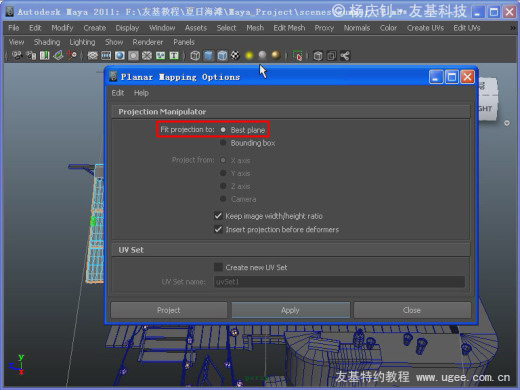520x390 pixels.
Task: Click the 2D Pan/Zoom icon
Action: (72, 55)
